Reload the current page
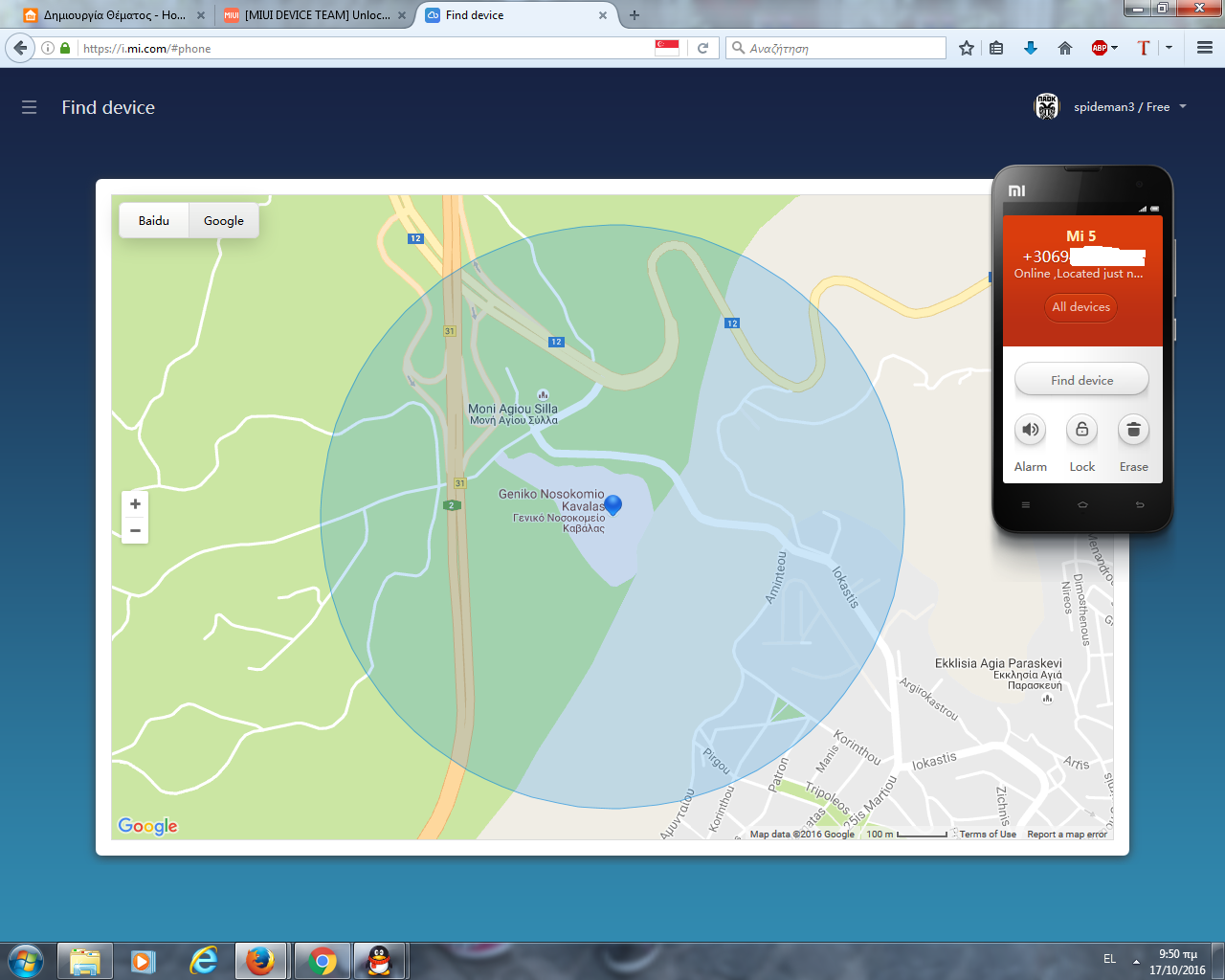The height and width of the screenshot is (980, 1225). (703, 48)
